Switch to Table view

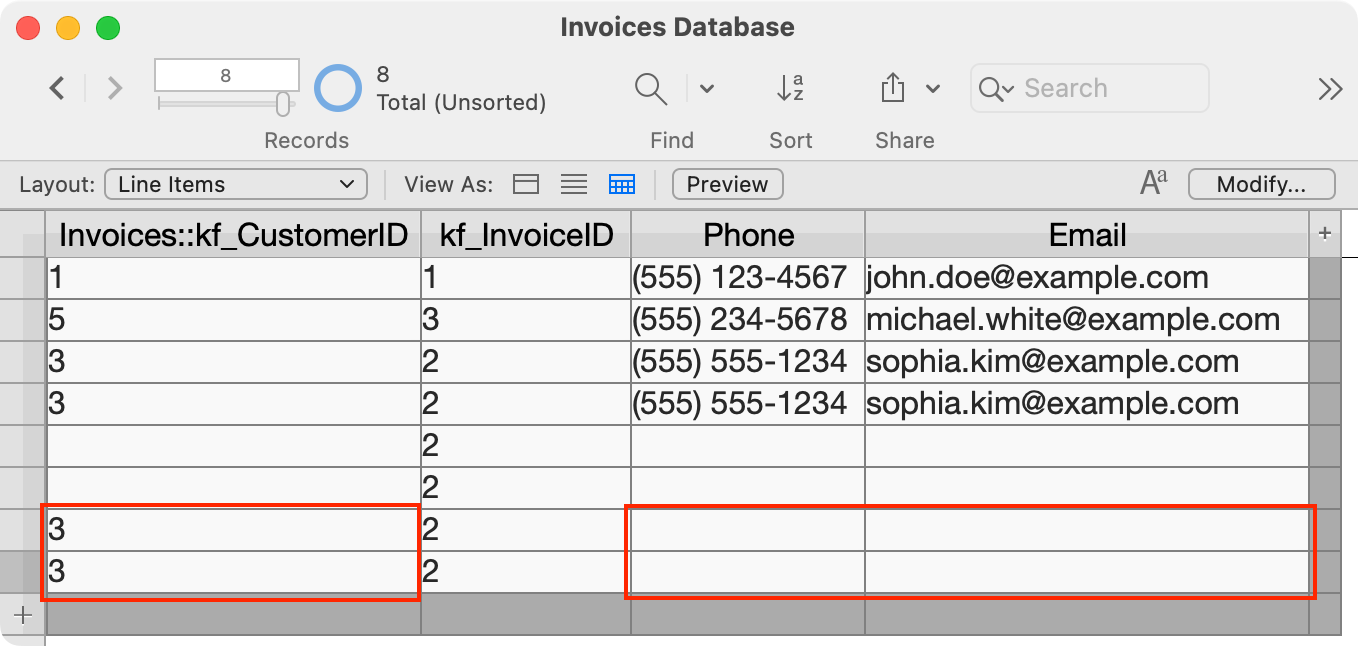click(x=622, y=185)
